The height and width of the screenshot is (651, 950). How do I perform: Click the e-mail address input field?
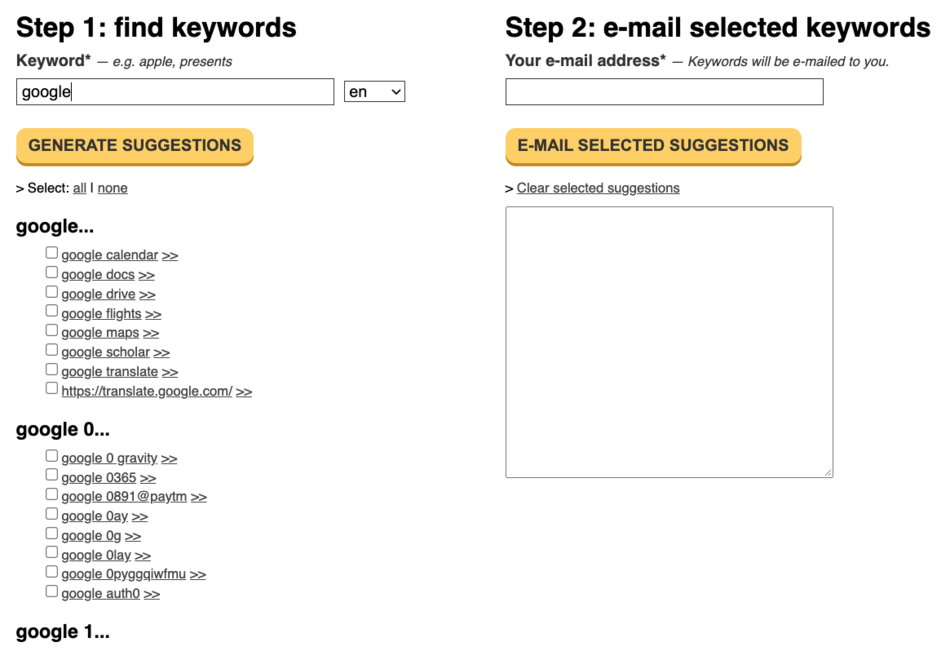tap(664, 92)
